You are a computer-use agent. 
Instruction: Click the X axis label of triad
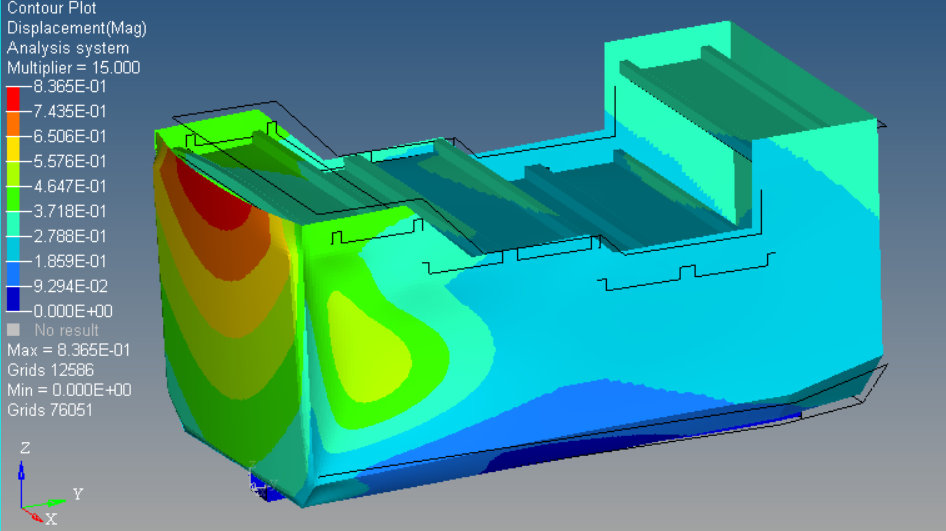[x=51, y=519]
